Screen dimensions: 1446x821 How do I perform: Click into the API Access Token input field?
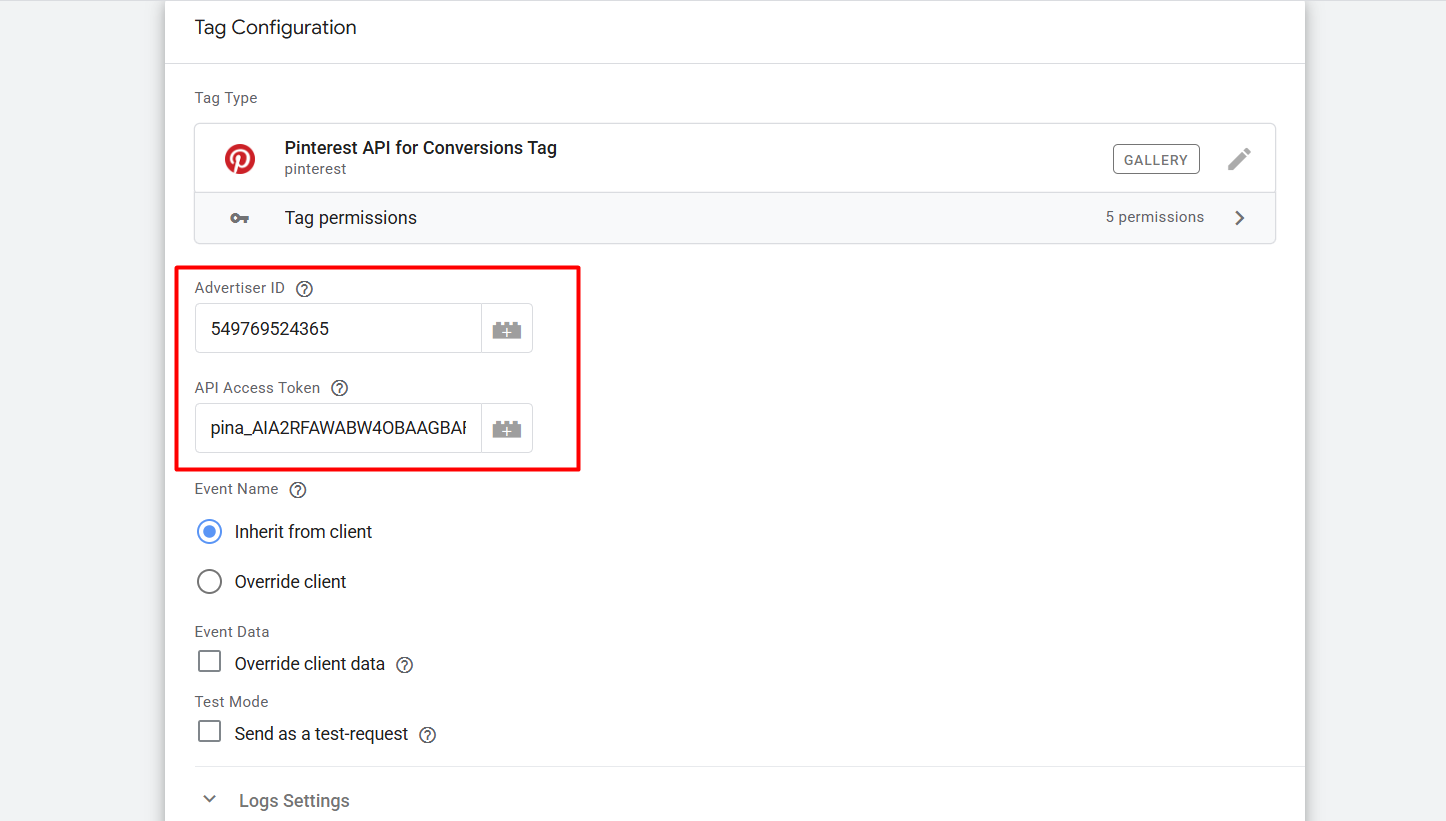[x=338, y=429]
